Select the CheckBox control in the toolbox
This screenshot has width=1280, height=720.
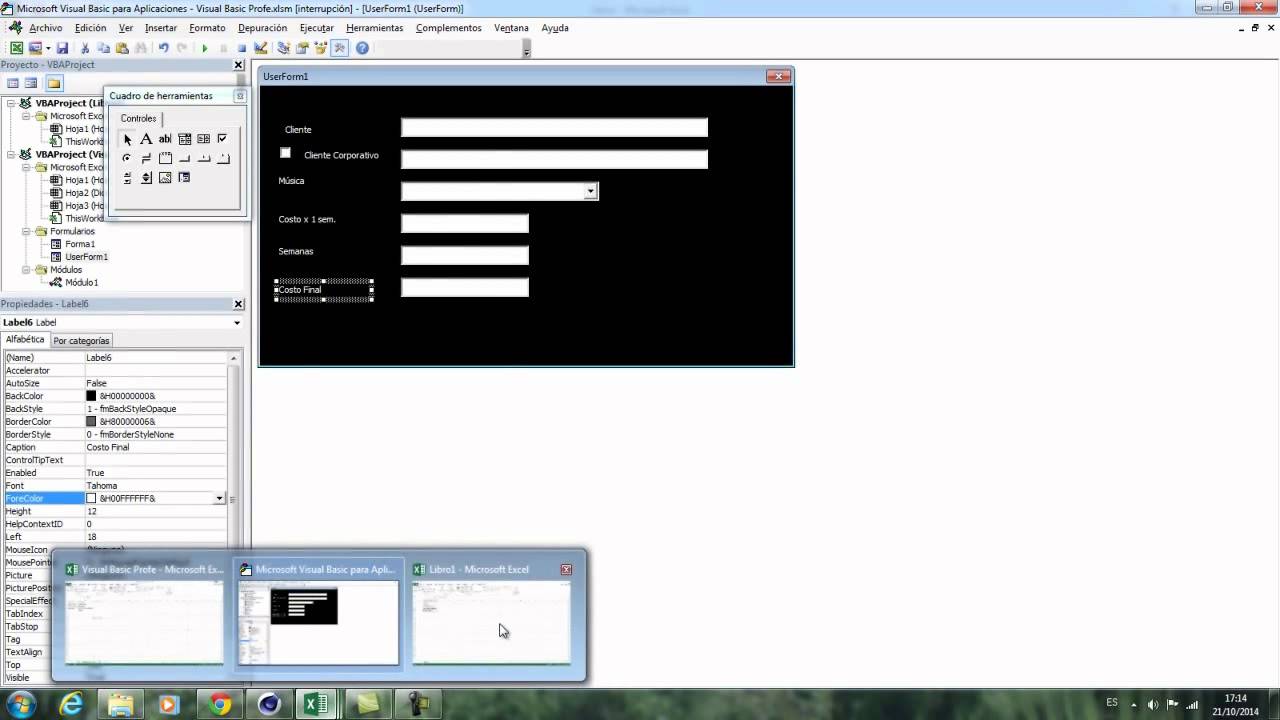(x=222, y=139)
